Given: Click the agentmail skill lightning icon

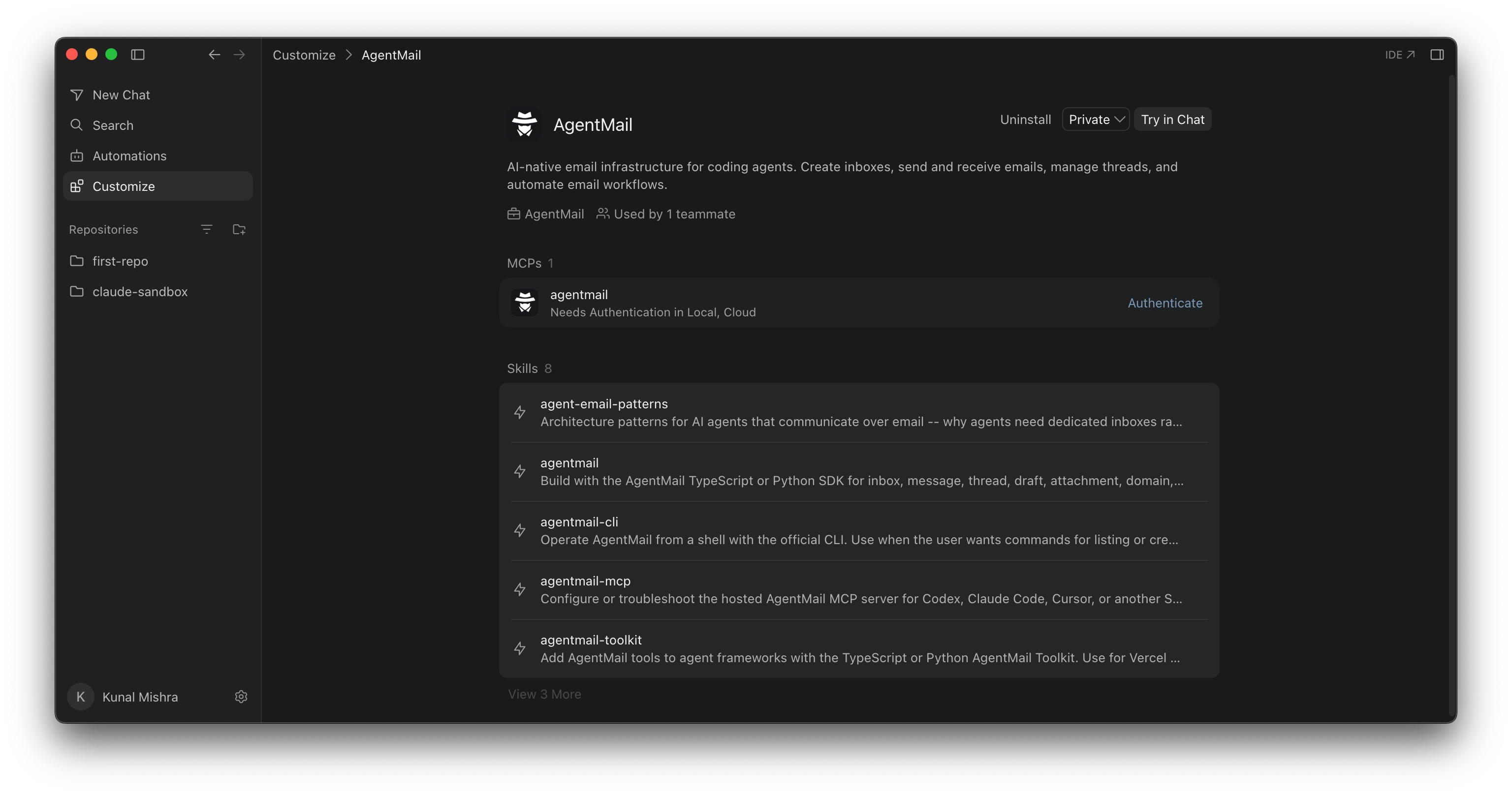Looking at the screenshot, I should tap(520, 472).
